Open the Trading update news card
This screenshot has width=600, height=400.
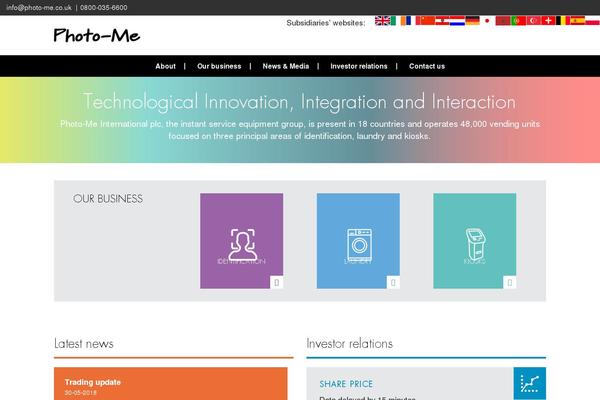point(171,384)
